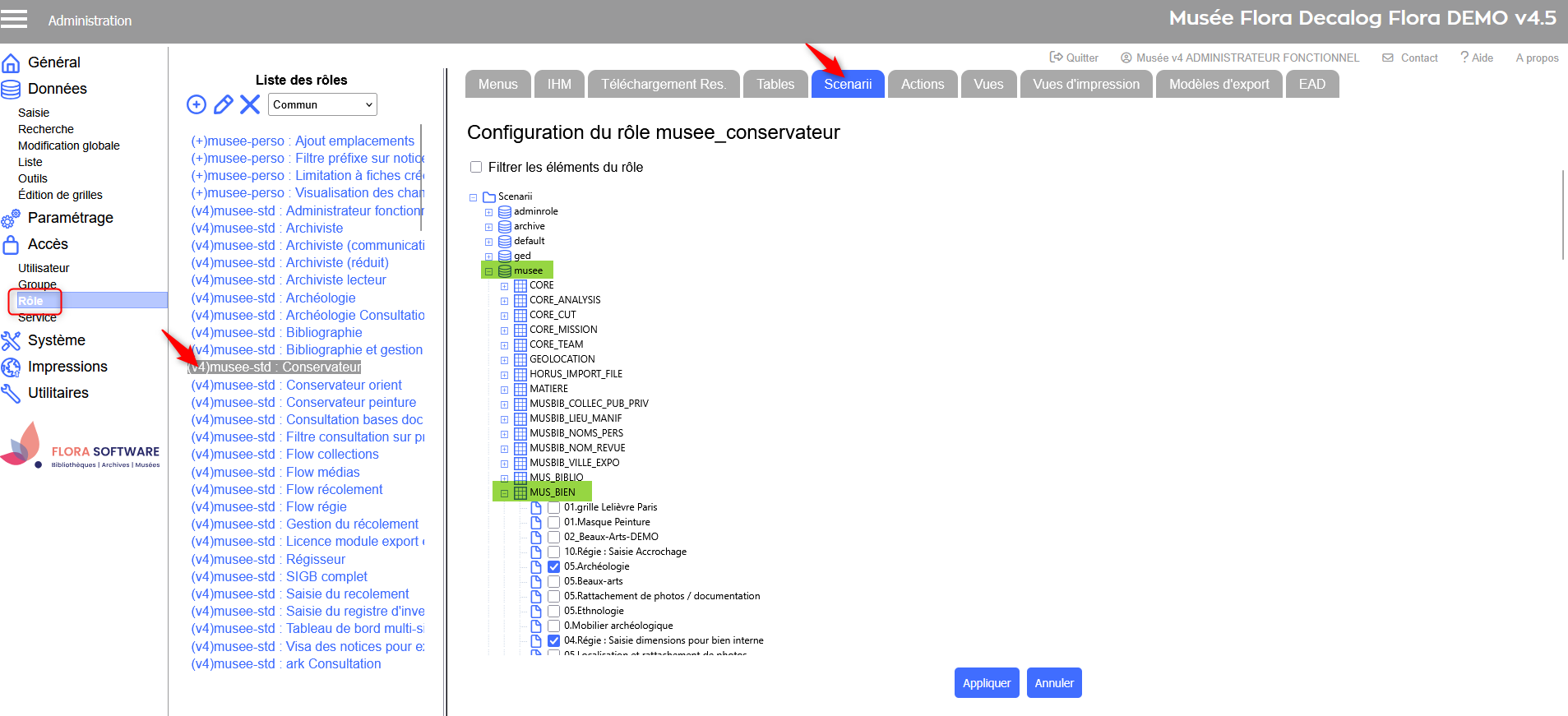Expand the adminrole node
Screen dimensions: 1568x716
488,212
